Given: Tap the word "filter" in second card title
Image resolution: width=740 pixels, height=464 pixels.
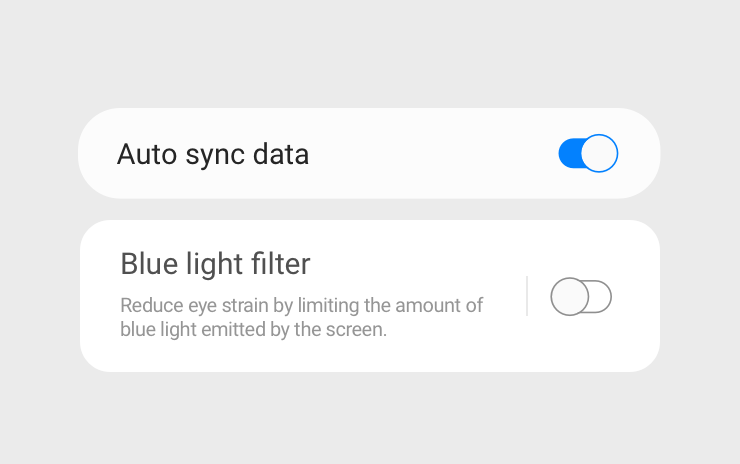Looking at the screenshot, I should 279,264.
